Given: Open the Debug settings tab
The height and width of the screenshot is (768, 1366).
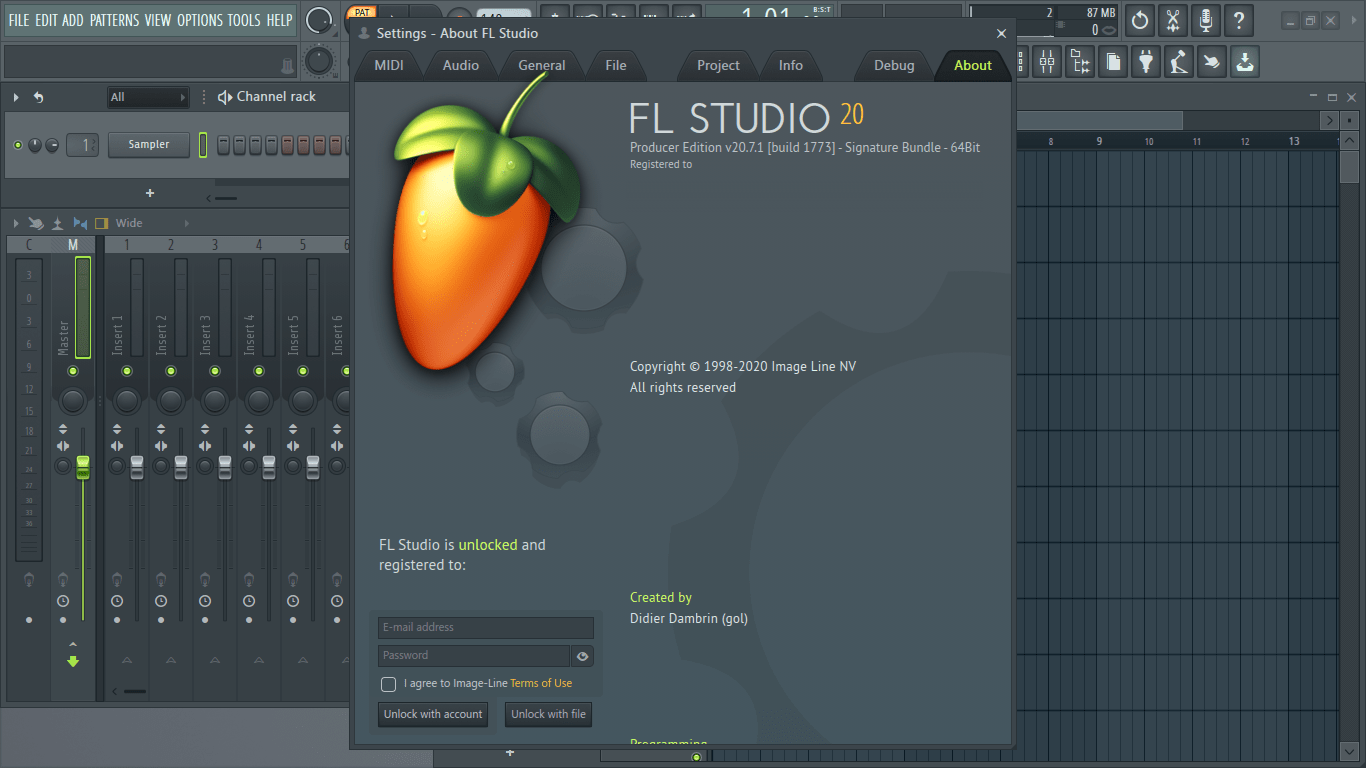Looking at the screenshot, I should pyautogui.click(x=894, y=65).
